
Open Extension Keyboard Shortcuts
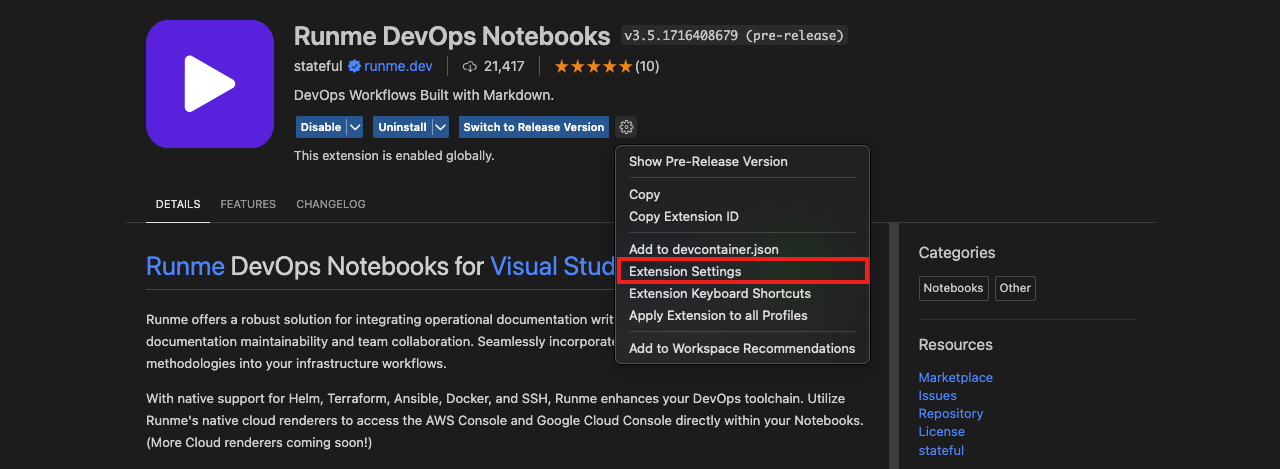[x=719, y=293]
